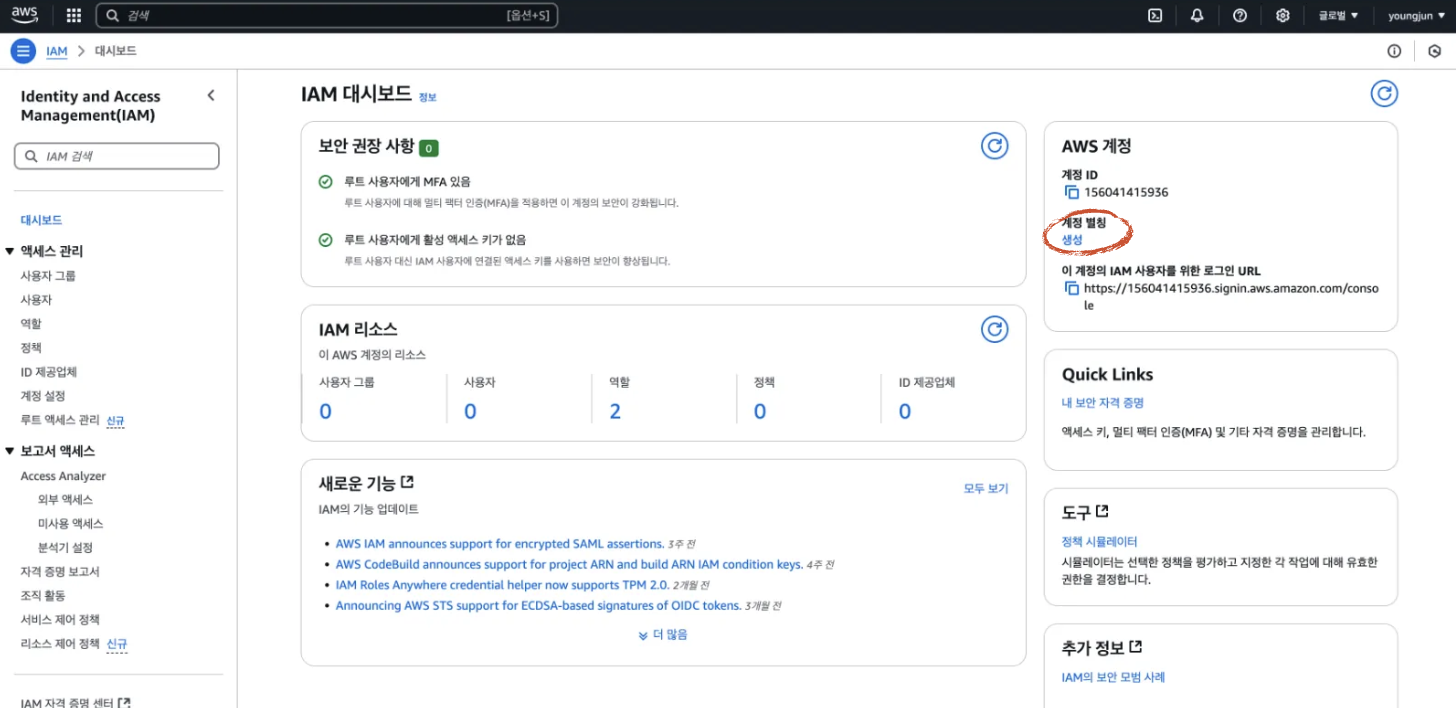Open 리소스 제어 정책 in the sidebar
Viewport: 1456px width, 708px height.
(x=60, y=644)
